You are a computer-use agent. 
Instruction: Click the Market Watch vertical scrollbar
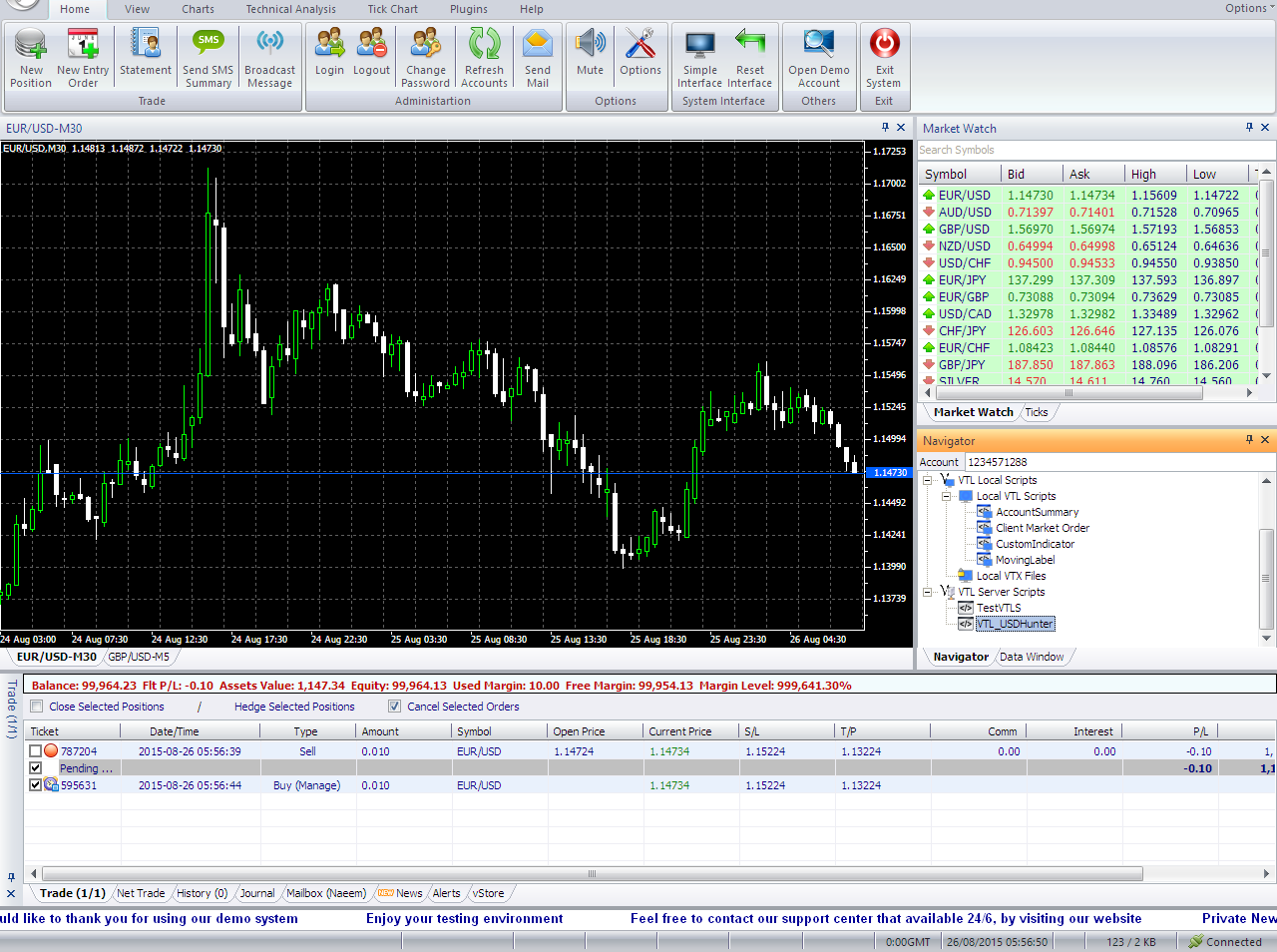click(1266, 252)
